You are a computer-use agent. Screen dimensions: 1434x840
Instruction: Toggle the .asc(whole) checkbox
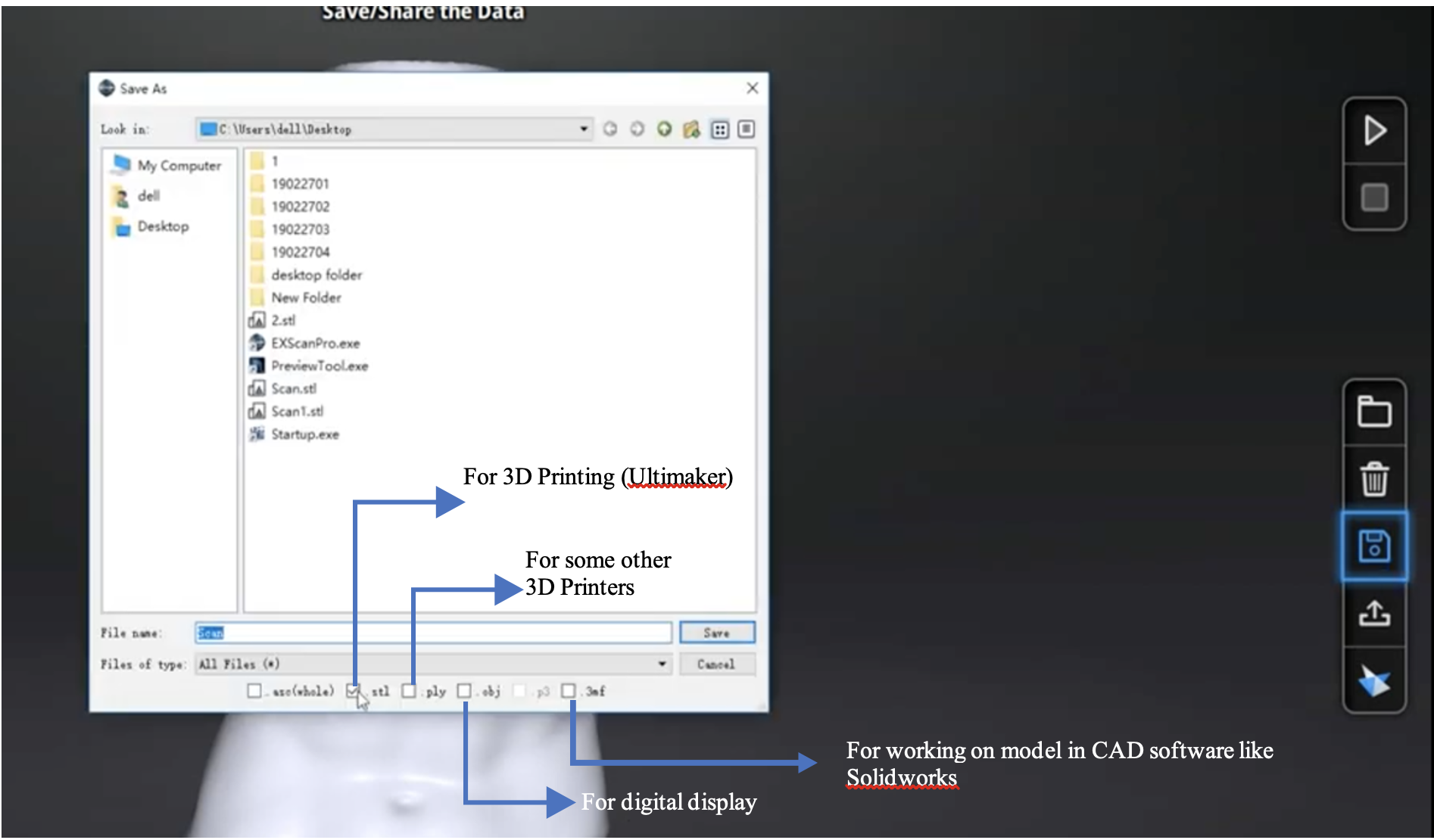(254, 691)
